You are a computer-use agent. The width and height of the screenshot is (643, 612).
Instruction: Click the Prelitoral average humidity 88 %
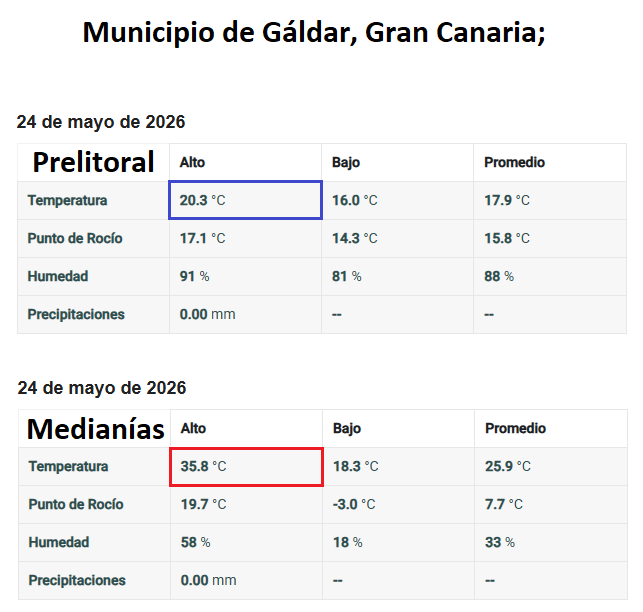pos(499,276)
